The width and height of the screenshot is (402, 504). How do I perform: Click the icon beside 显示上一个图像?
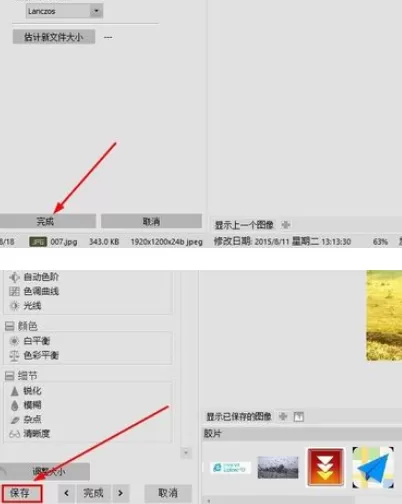click(285, 225)
